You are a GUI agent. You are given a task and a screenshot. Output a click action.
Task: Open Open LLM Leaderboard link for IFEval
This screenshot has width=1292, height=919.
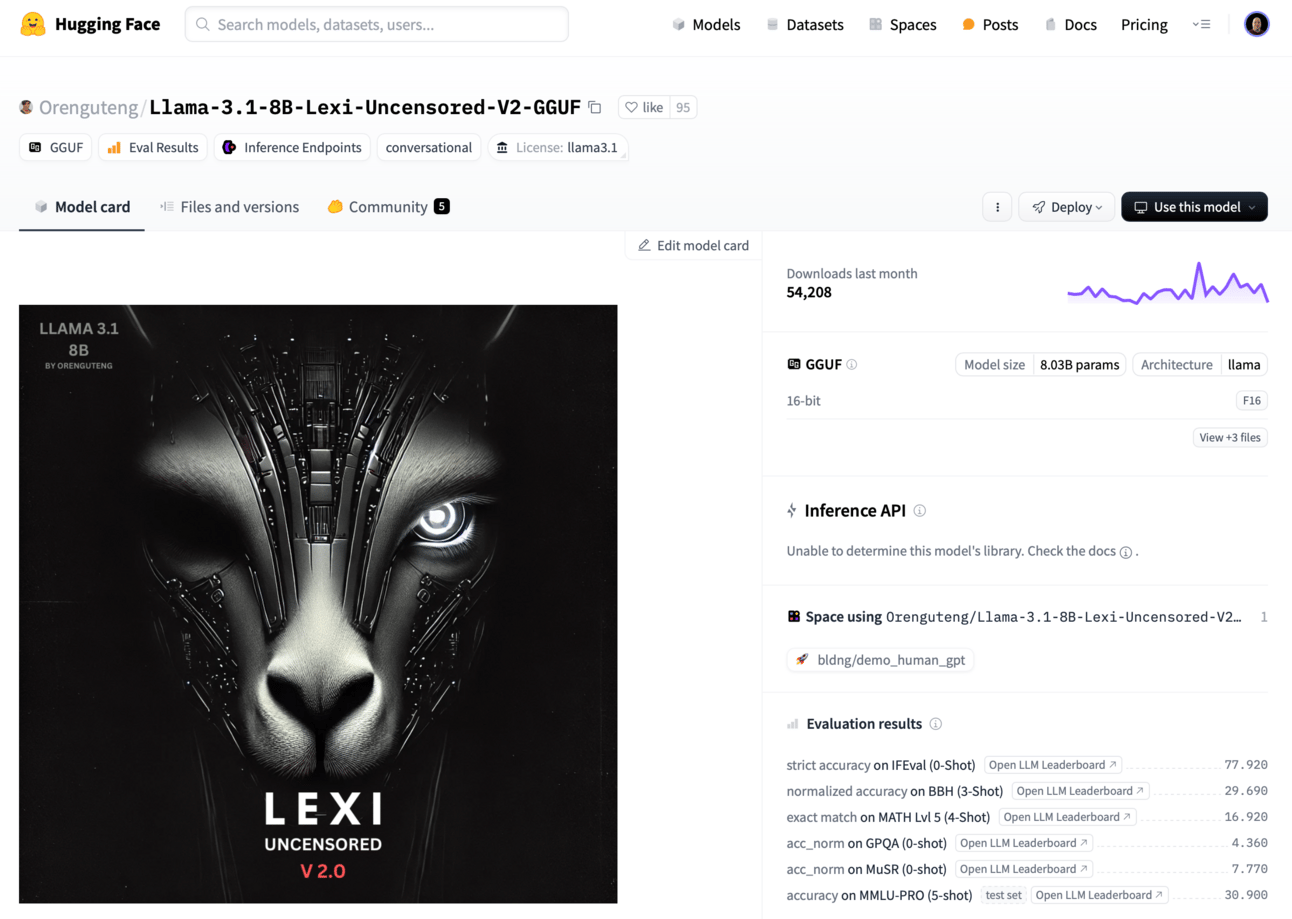(x=1053, y=765)
